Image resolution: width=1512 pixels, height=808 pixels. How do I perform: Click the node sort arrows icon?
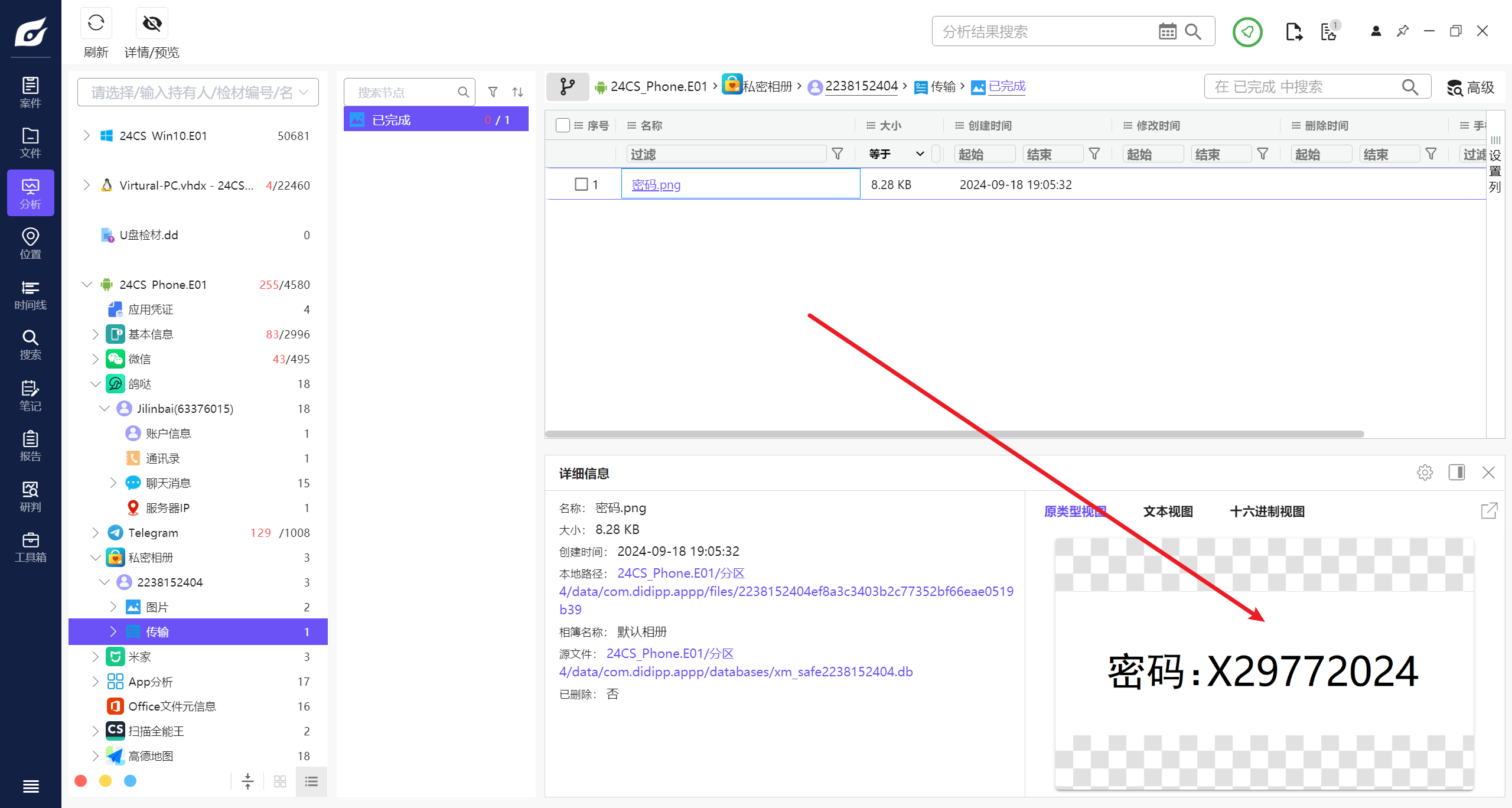click(517, 92)
